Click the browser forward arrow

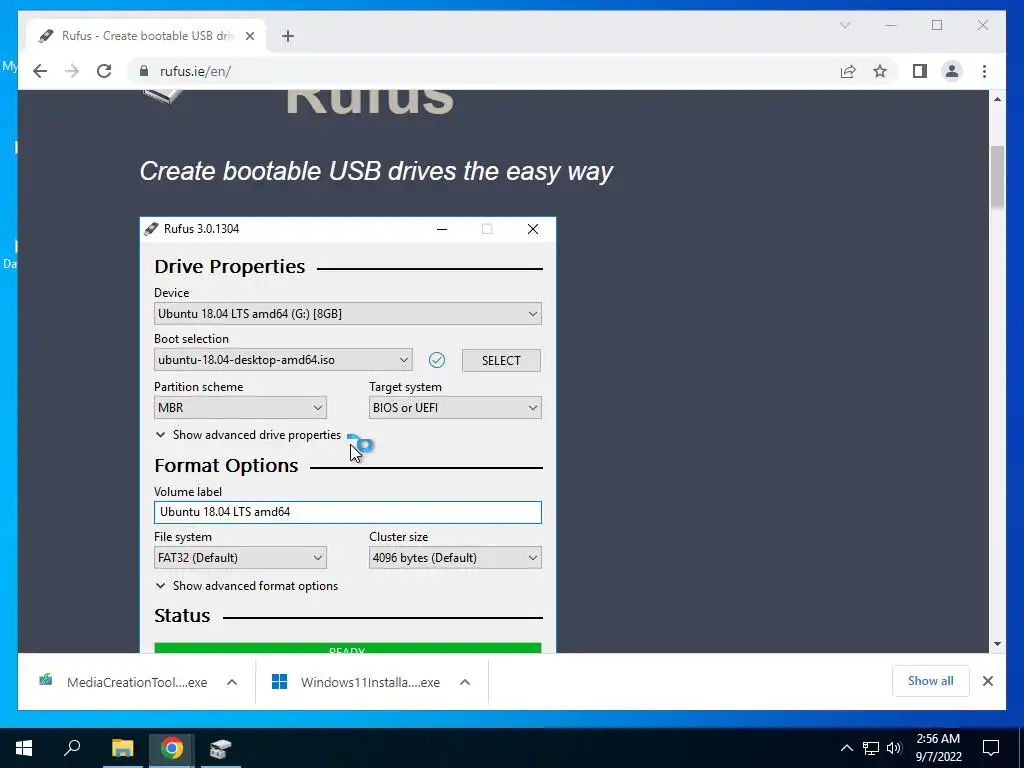(x=72, y=71)
